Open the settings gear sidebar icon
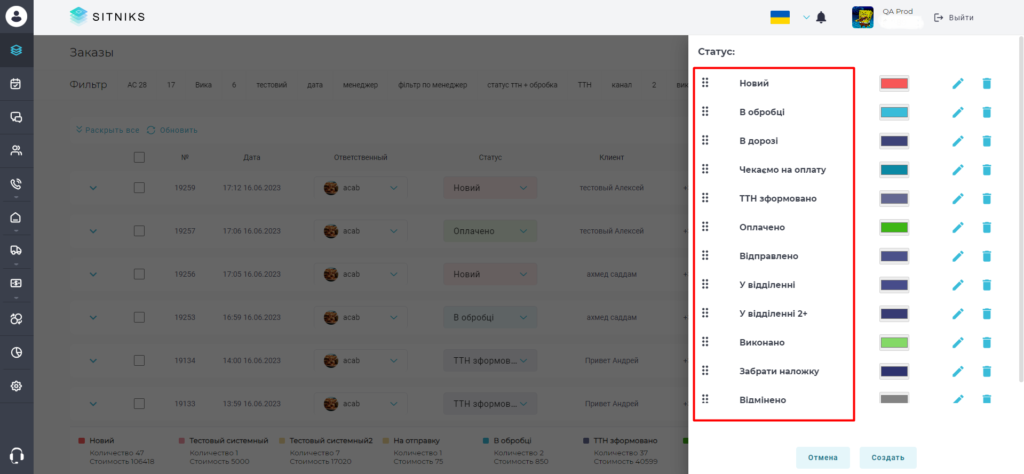 (17, 386)
